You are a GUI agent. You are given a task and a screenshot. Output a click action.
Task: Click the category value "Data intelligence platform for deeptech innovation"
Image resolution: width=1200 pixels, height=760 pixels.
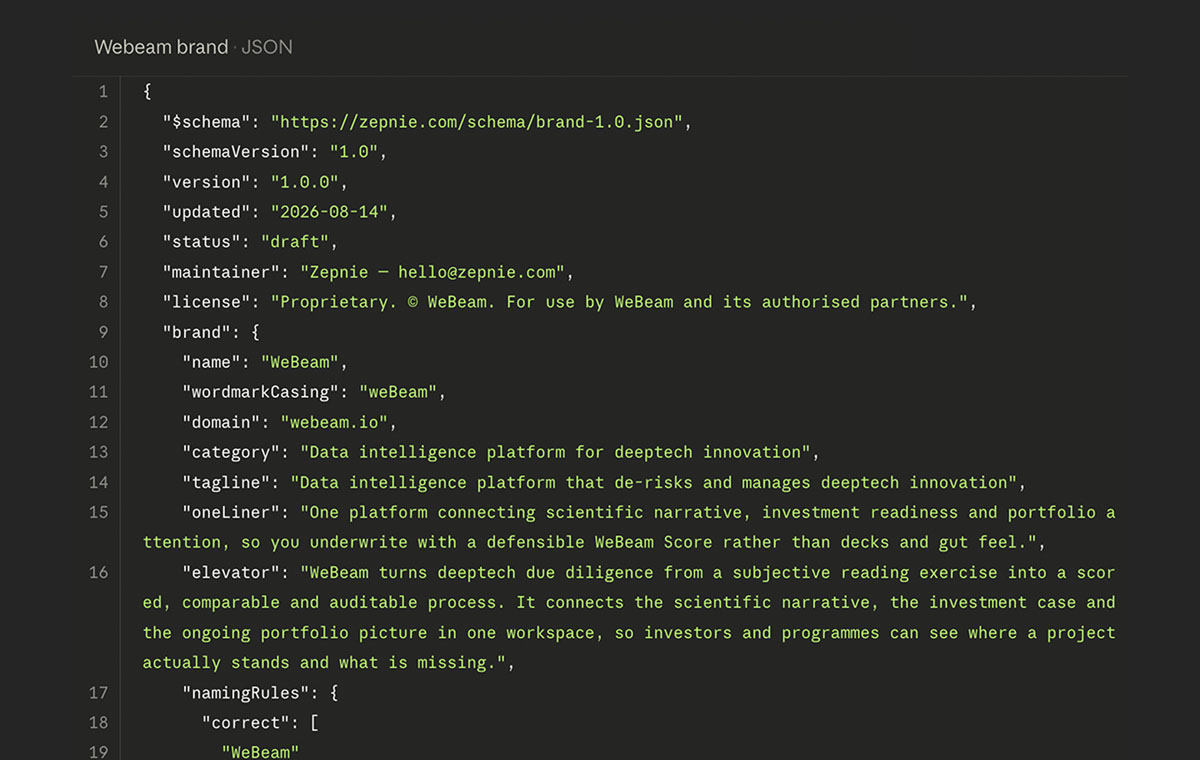555,452
